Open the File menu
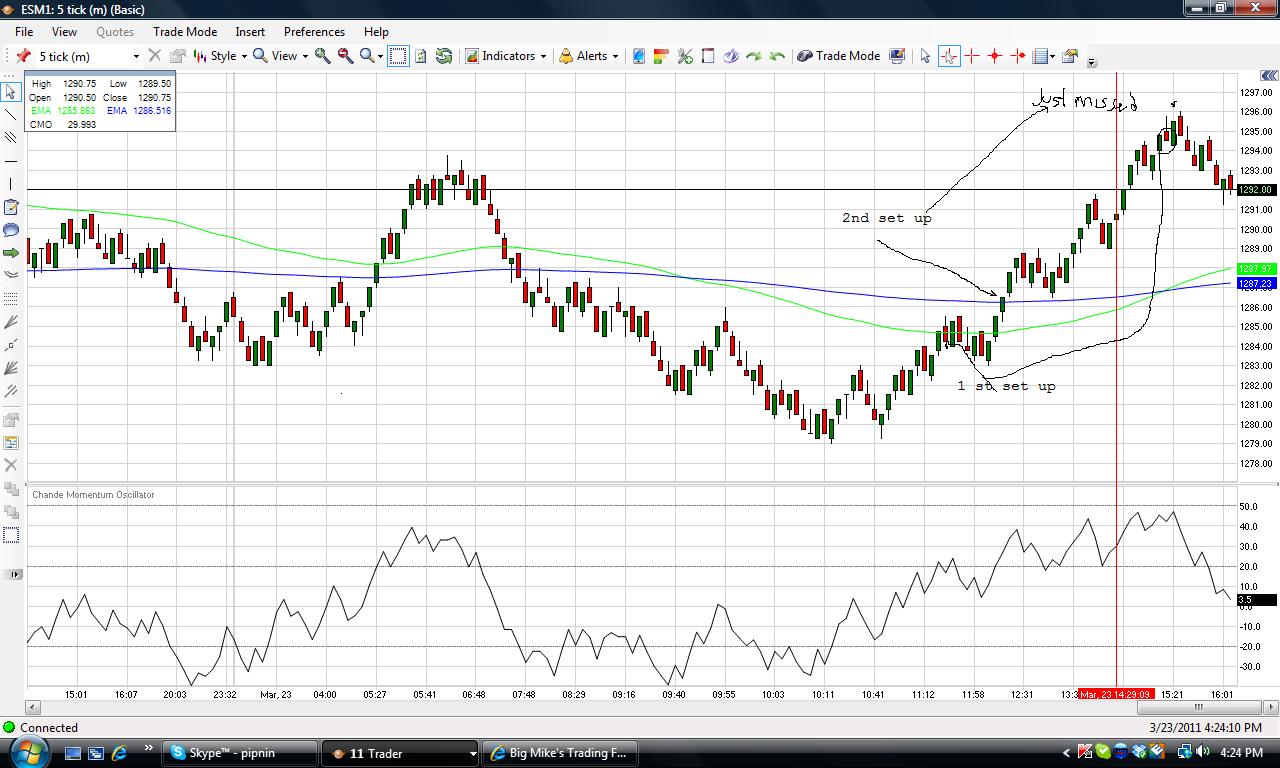 click(24, 32)
